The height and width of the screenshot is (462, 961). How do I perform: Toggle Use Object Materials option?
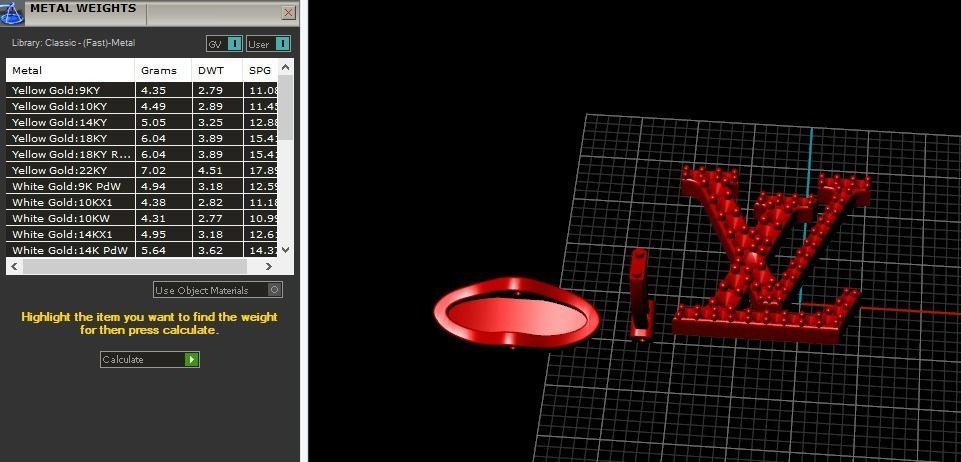tap(218, 290)
